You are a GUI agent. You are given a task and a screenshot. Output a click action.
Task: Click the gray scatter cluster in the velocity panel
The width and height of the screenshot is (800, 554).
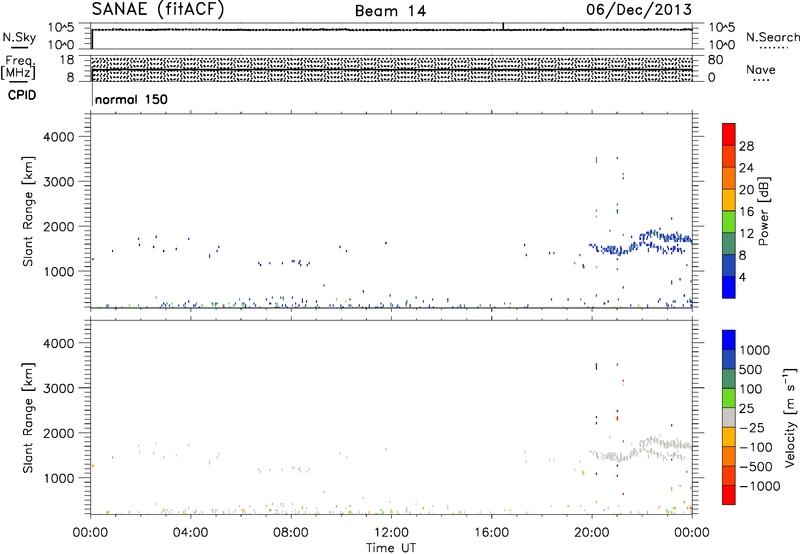[642, 449]
